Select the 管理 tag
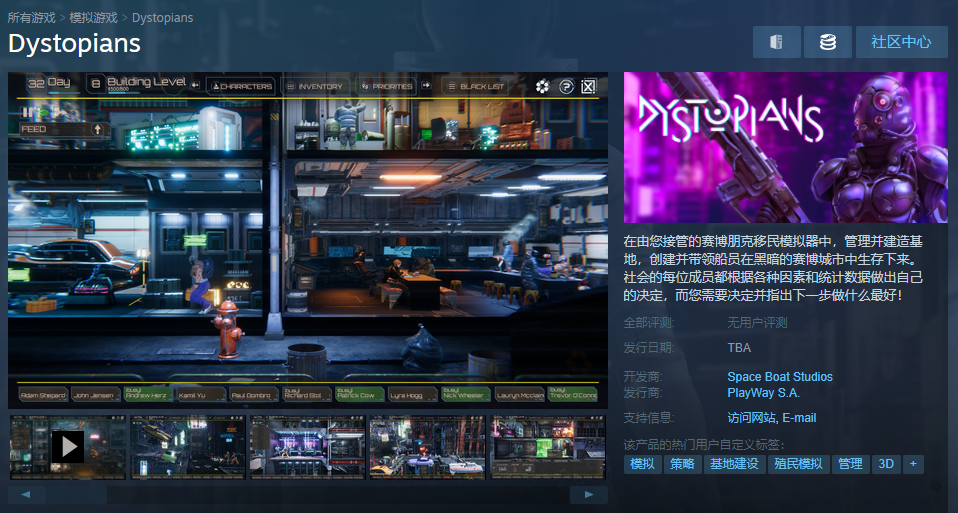The image size is (958, 513). click(850, 464)
